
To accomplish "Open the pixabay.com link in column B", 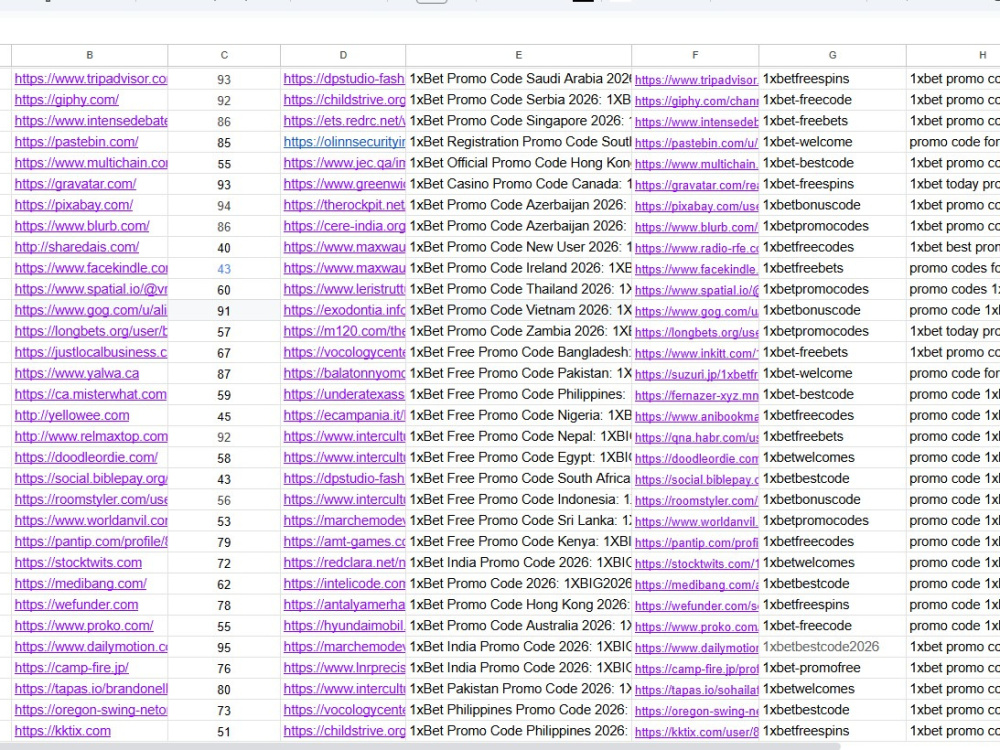I will [73, 205].
